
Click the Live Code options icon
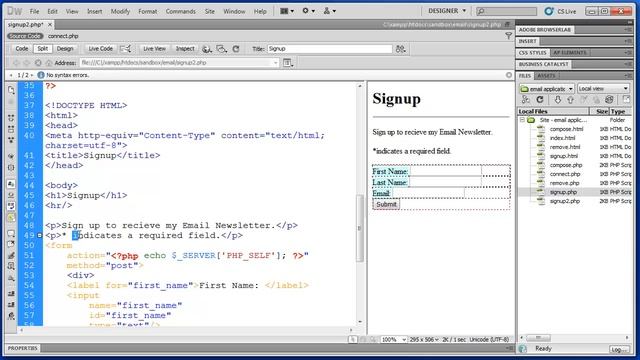point(126,49)
